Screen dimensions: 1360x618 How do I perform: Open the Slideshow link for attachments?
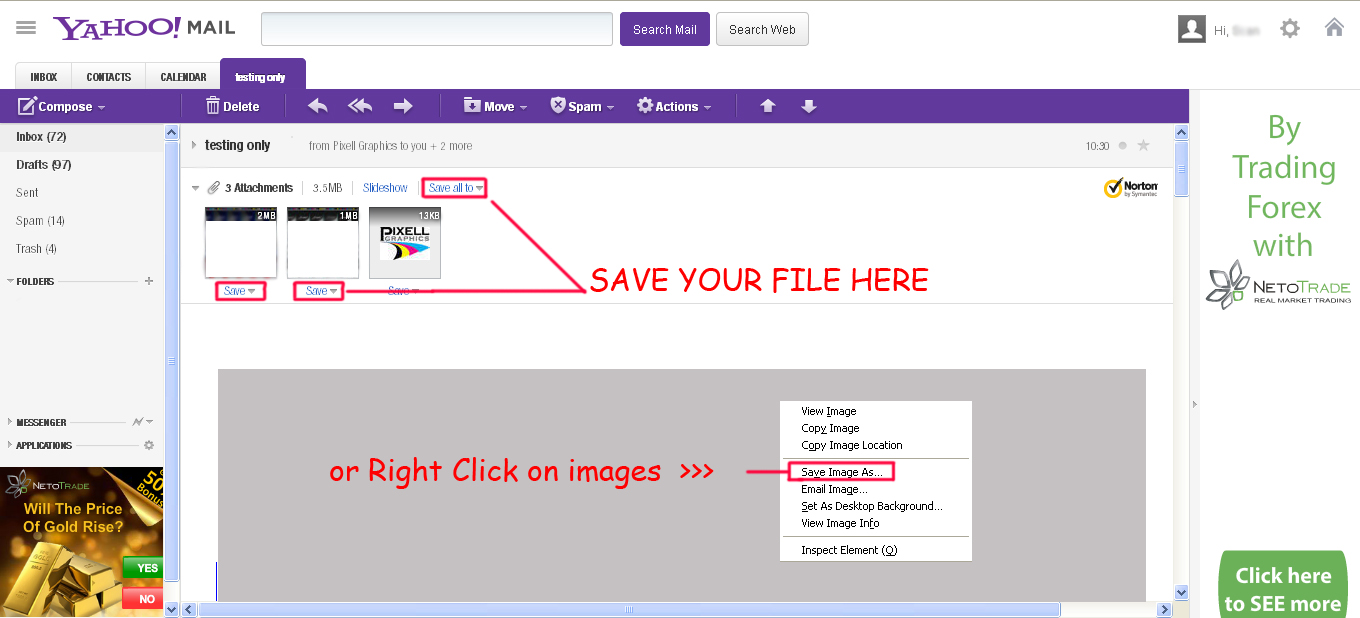(385, 188)
